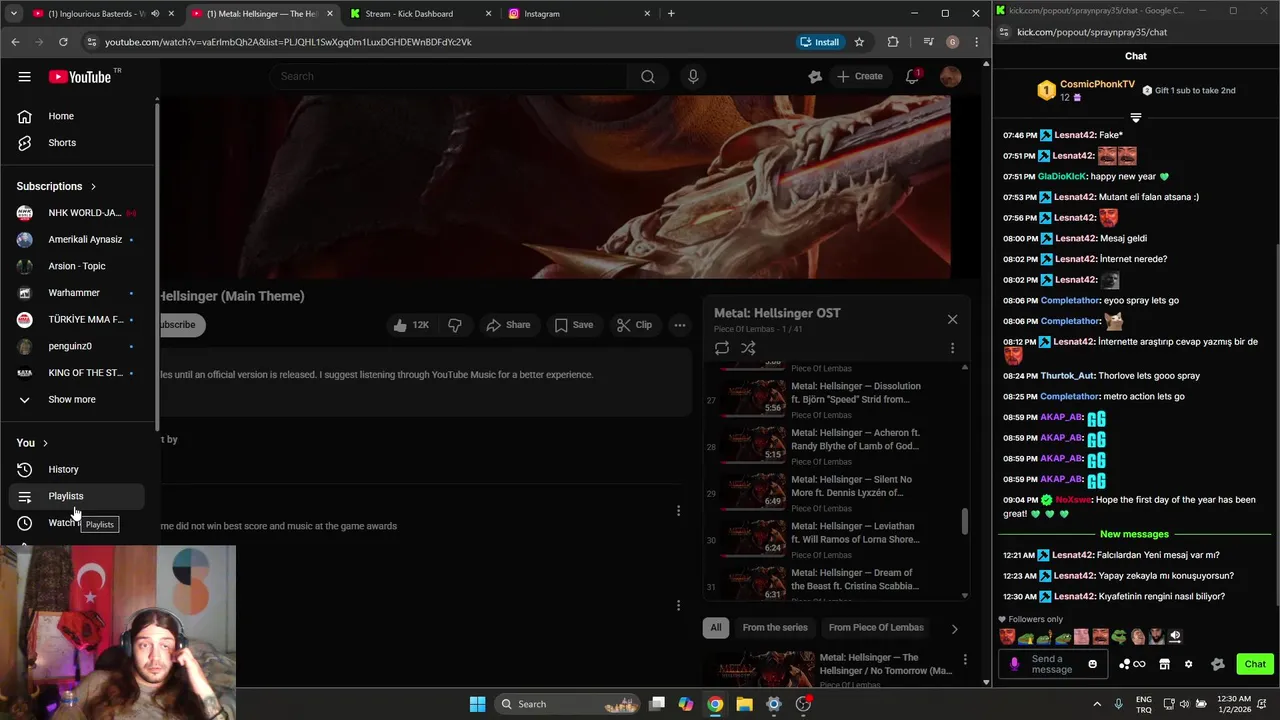The image size is (1280, 720).
Task: Open NHK WORLD-JAPAN subscription channel
Action: [77, 213]
